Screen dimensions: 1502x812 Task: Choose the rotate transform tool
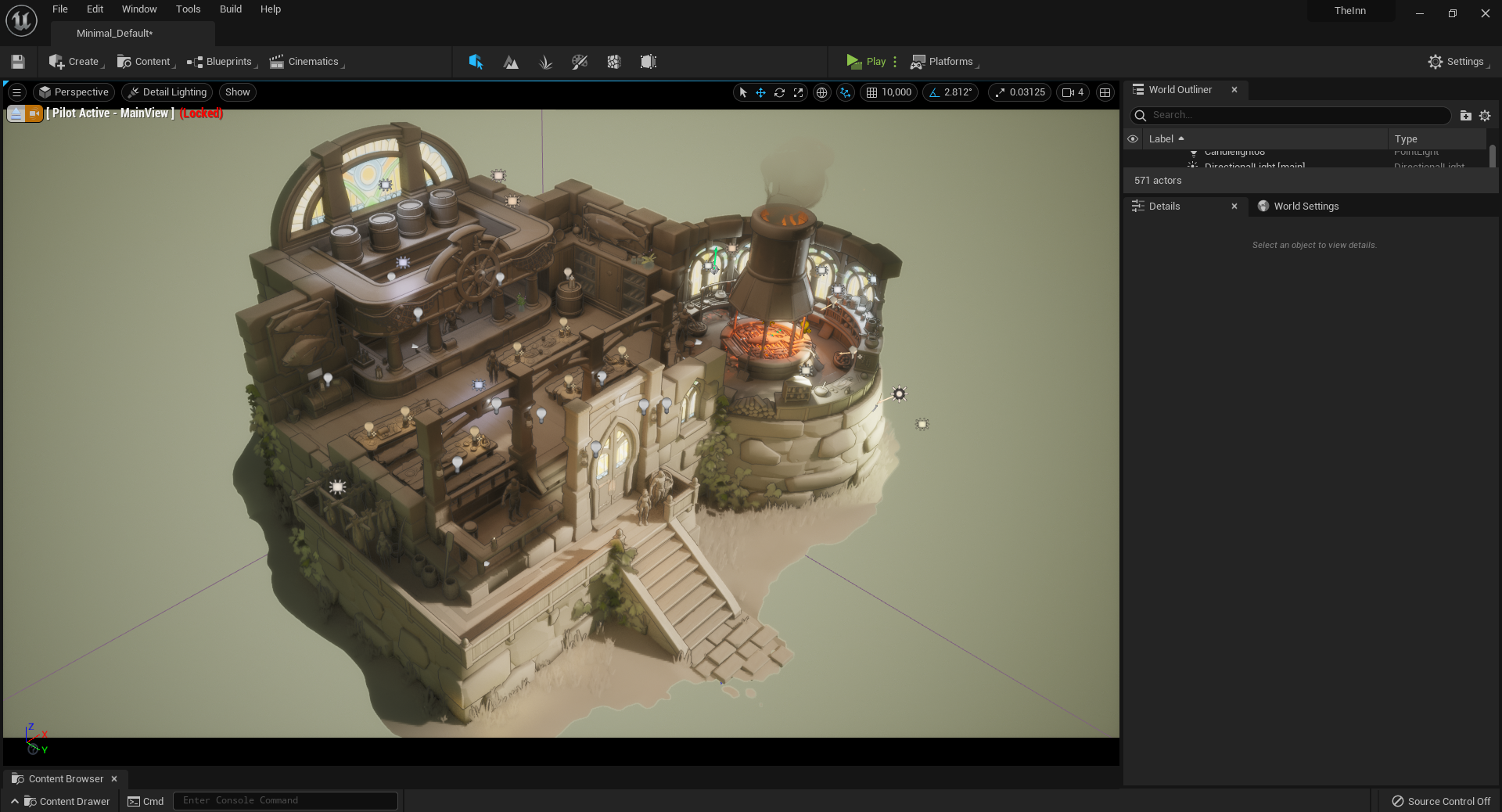pos(779,92)
